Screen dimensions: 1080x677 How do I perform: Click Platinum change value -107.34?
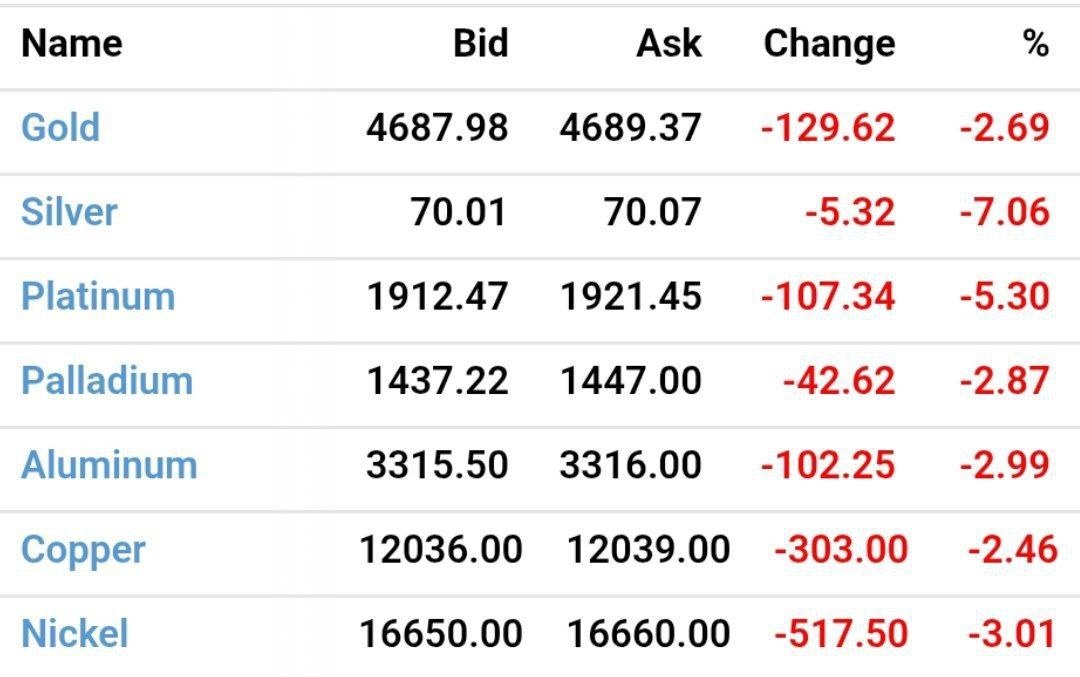pos(828,297)
